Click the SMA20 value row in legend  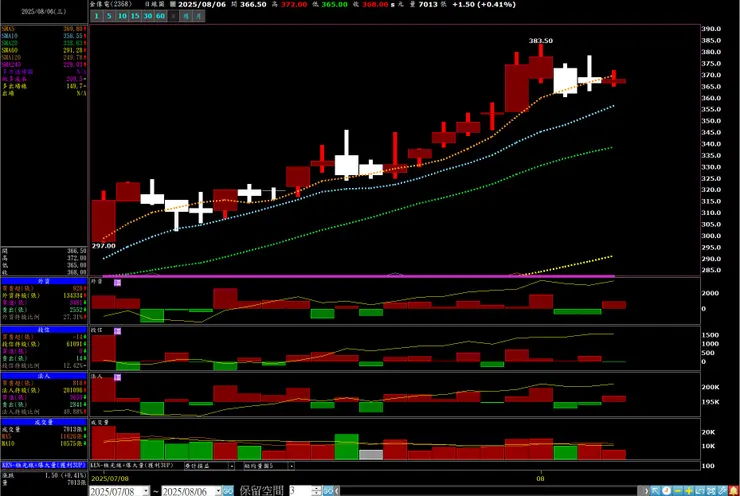click(x=44, y=43)
